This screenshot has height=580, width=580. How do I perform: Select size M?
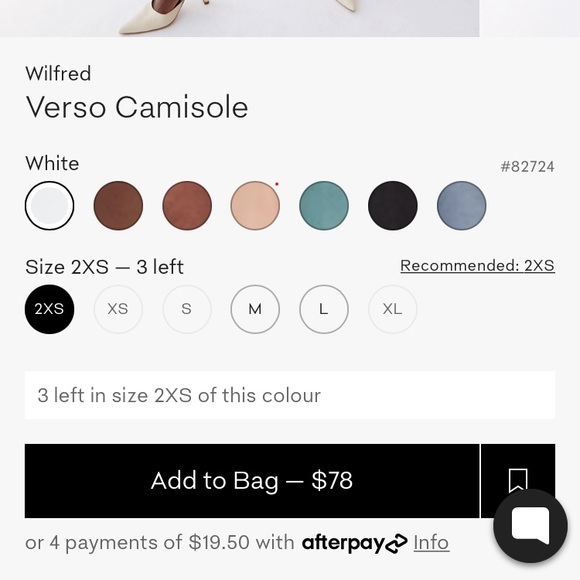pyautogui.click(x=255, y=309)
